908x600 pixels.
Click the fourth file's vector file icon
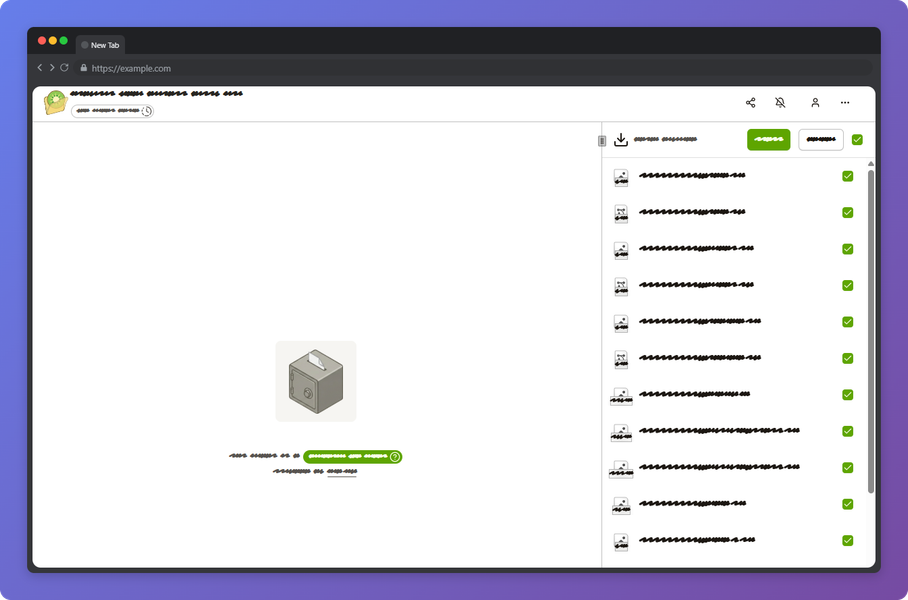tap(621, 287)
